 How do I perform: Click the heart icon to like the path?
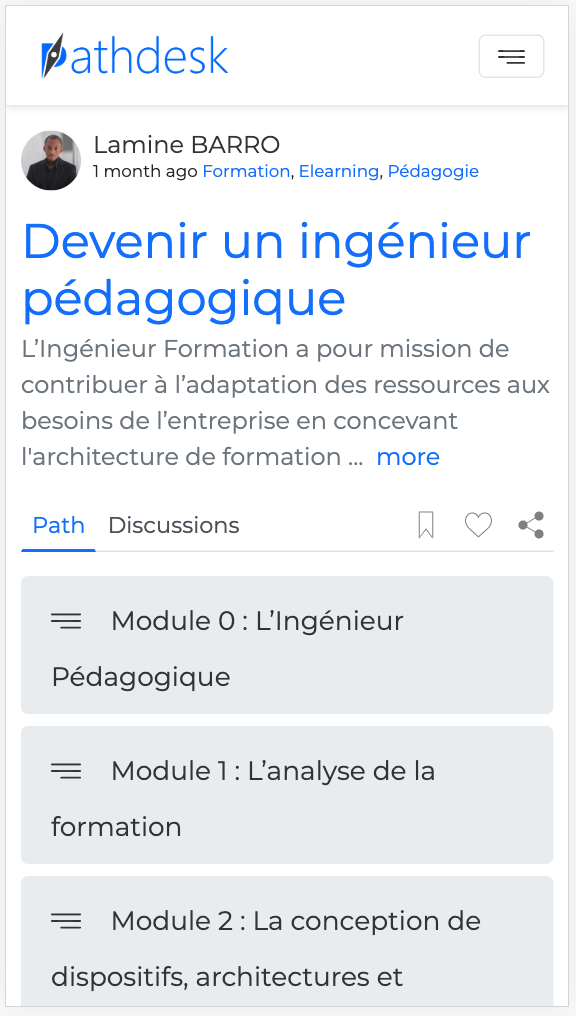(478, 525)
